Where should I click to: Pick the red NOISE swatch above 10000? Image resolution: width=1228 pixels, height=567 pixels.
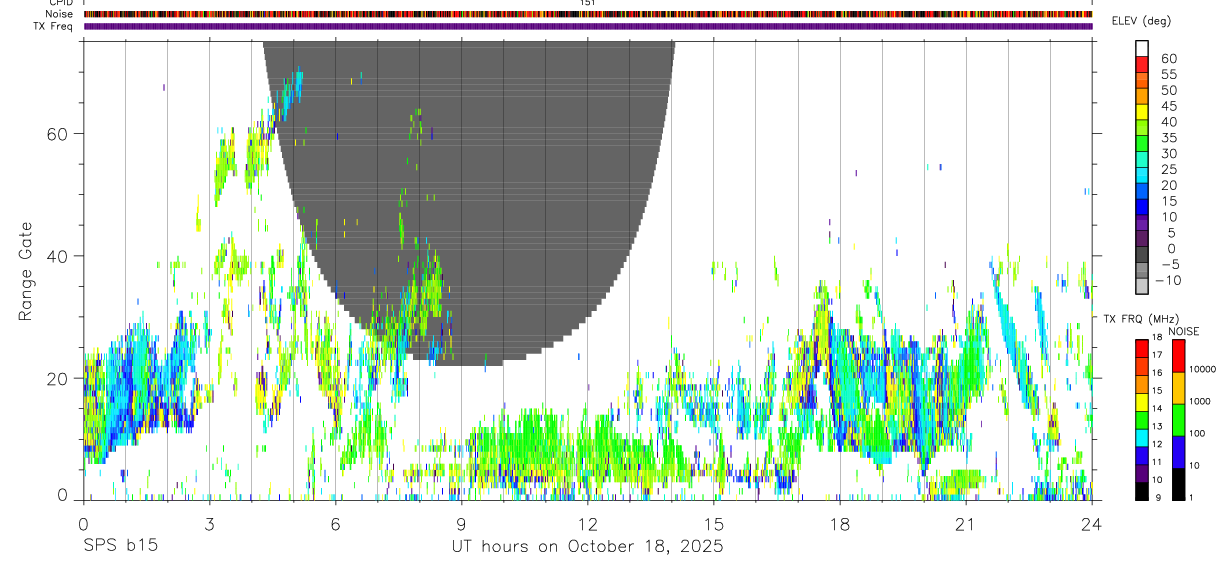tap(1179, 355)
